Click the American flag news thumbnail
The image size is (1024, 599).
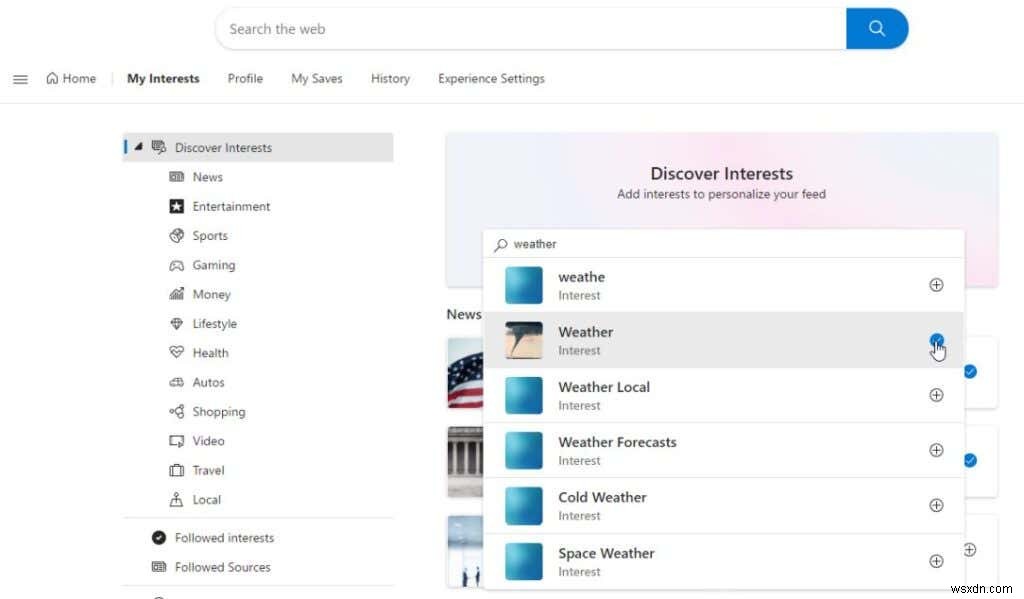(x=465, y=372)
